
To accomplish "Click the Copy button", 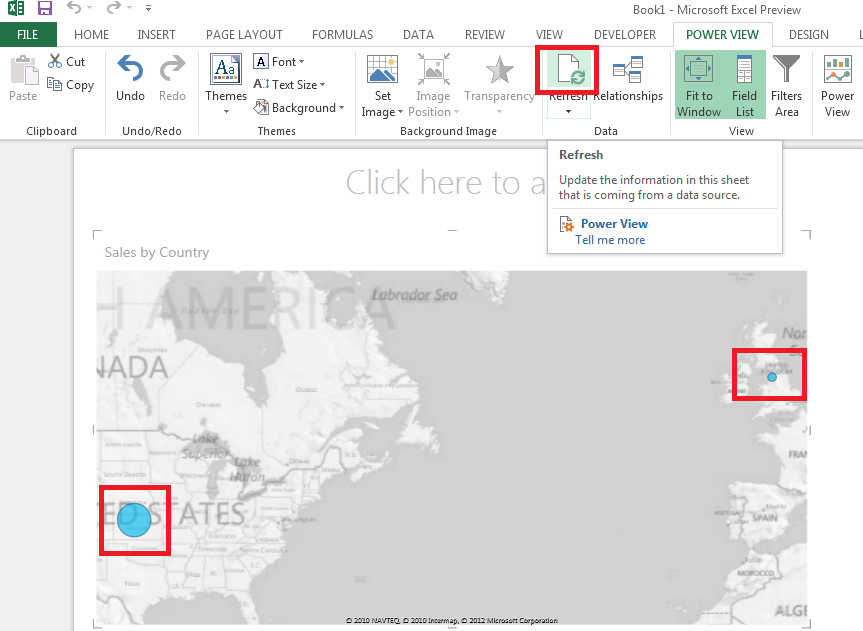I will (x=70, y=85).
